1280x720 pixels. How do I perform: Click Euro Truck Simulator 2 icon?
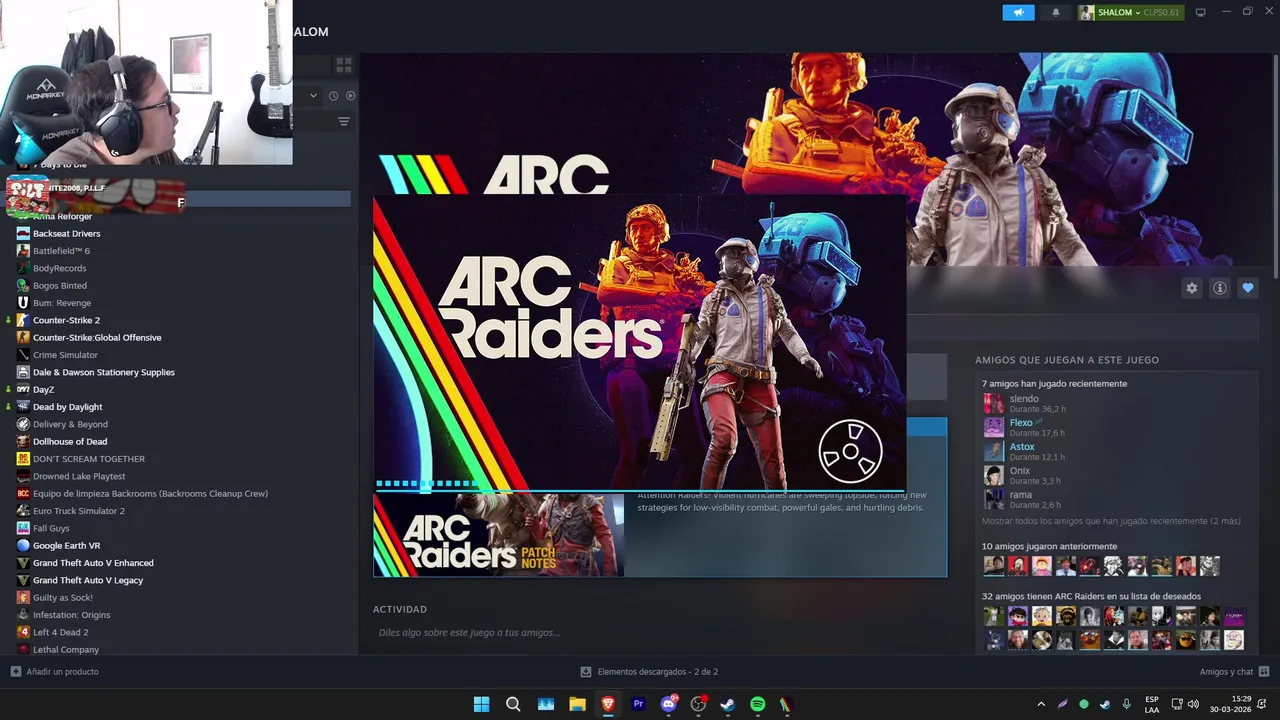click(x=23, y=511)
